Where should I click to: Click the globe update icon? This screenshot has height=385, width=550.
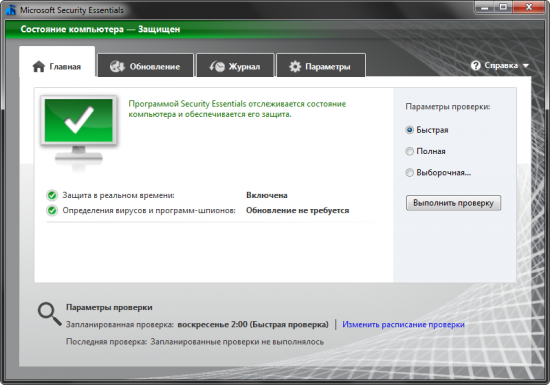(x=117, y=66)
